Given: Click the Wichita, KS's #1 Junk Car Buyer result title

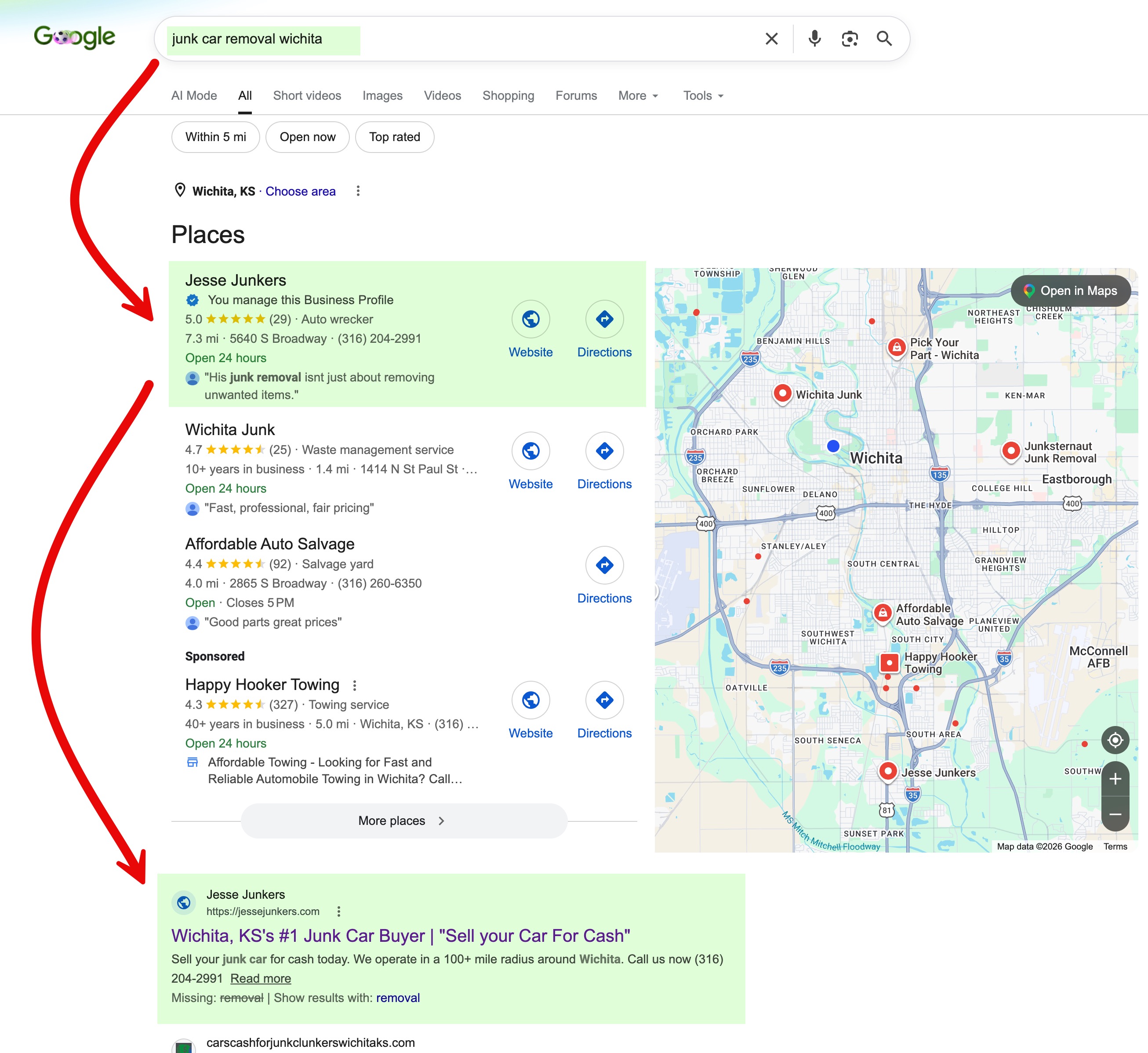Looking at the screenshot, I should click(x=400, y=936).
